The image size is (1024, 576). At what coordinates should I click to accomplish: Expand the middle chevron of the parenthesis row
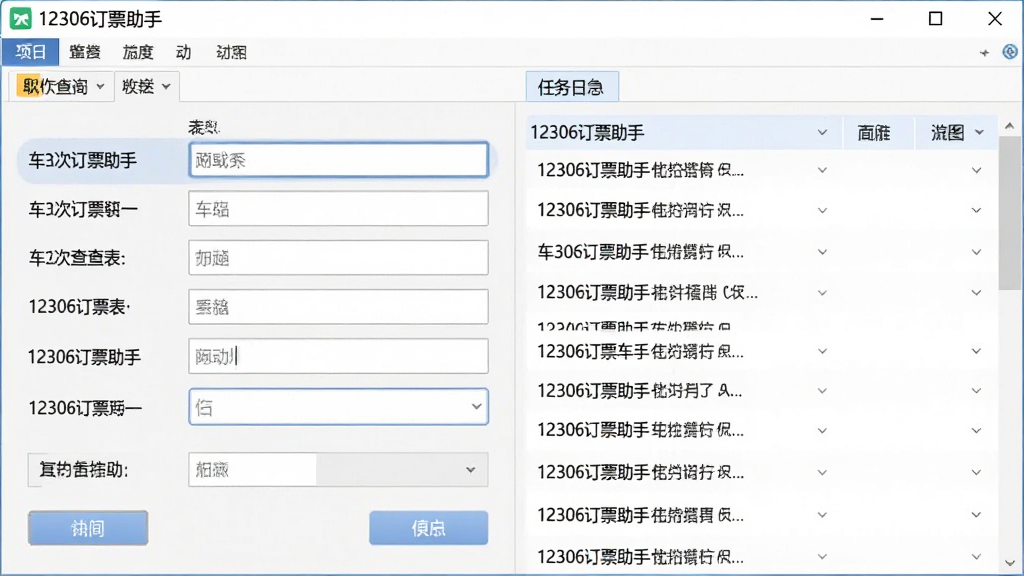(x=822, y=293)
